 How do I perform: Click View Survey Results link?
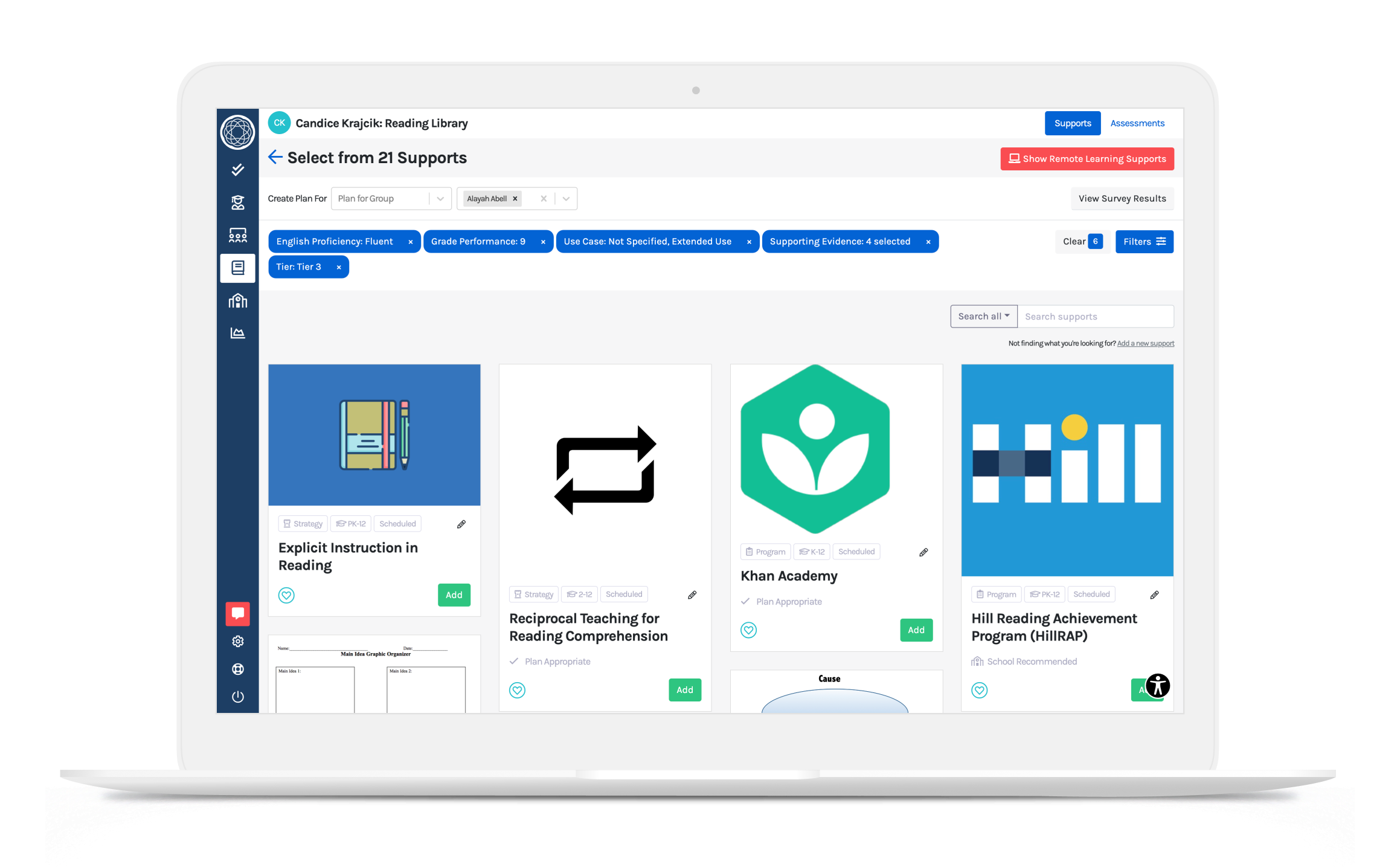tap(1122, 198)
